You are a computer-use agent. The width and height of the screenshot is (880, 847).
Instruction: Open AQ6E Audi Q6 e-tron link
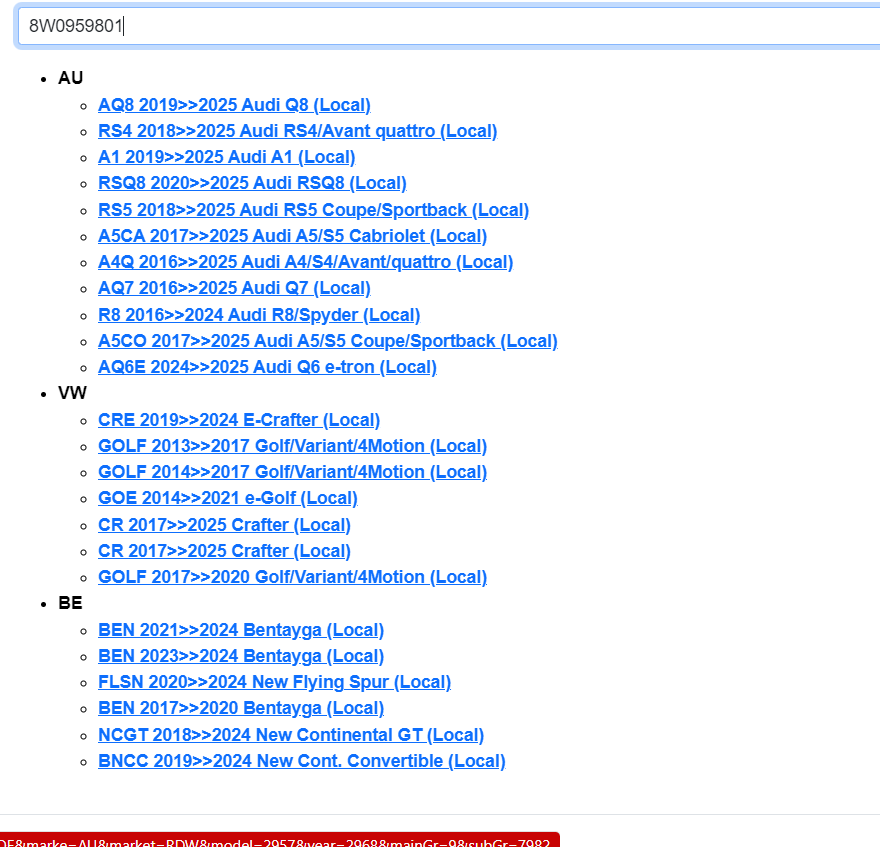[x=267, y=367]
